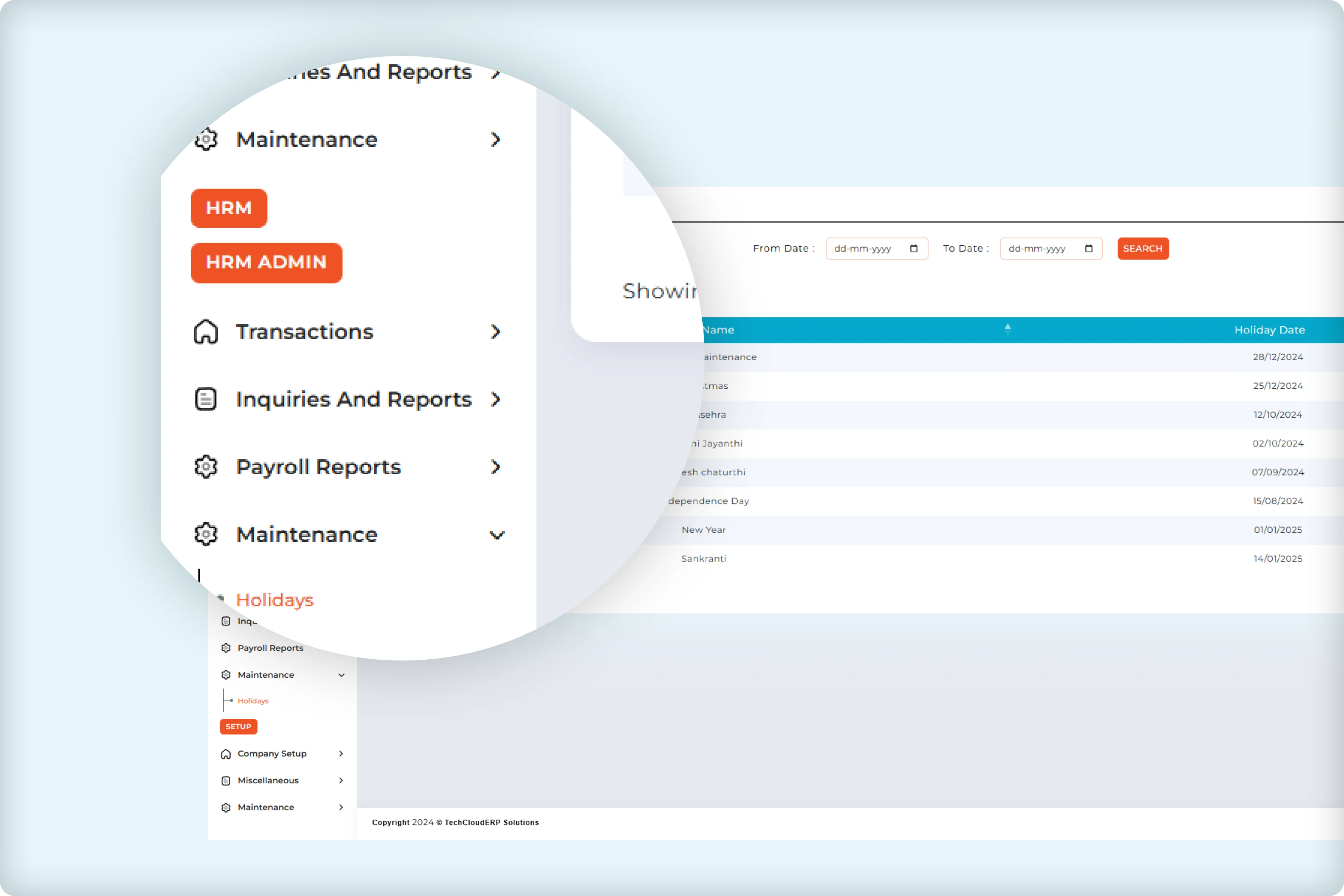
Task: Expand the Transactions menu chevron
Action: (495, 332)
